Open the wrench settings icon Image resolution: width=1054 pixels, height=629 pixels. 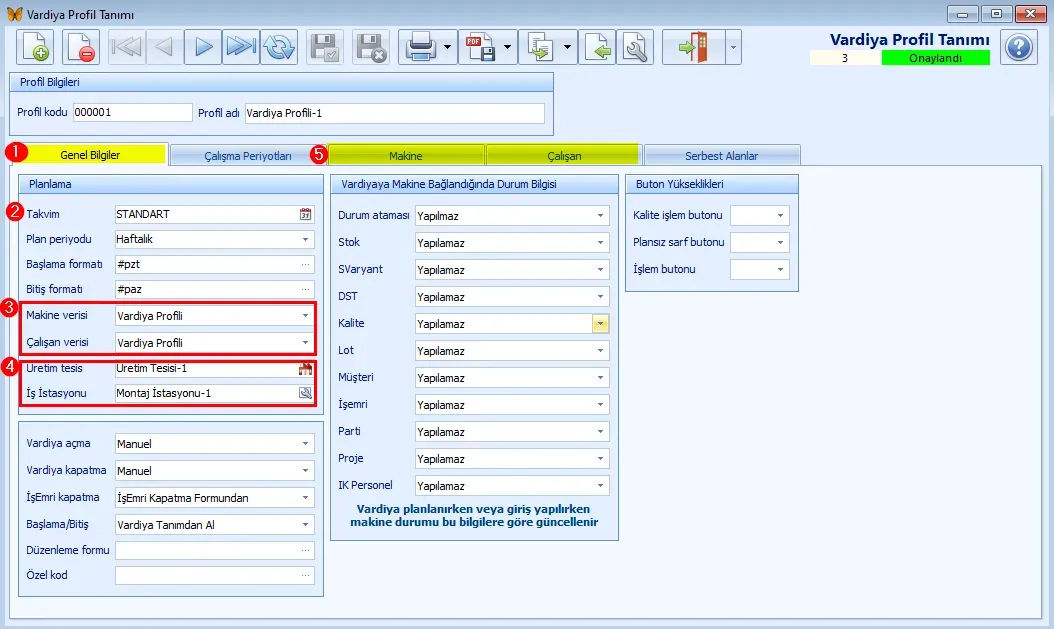pos(635,47)
